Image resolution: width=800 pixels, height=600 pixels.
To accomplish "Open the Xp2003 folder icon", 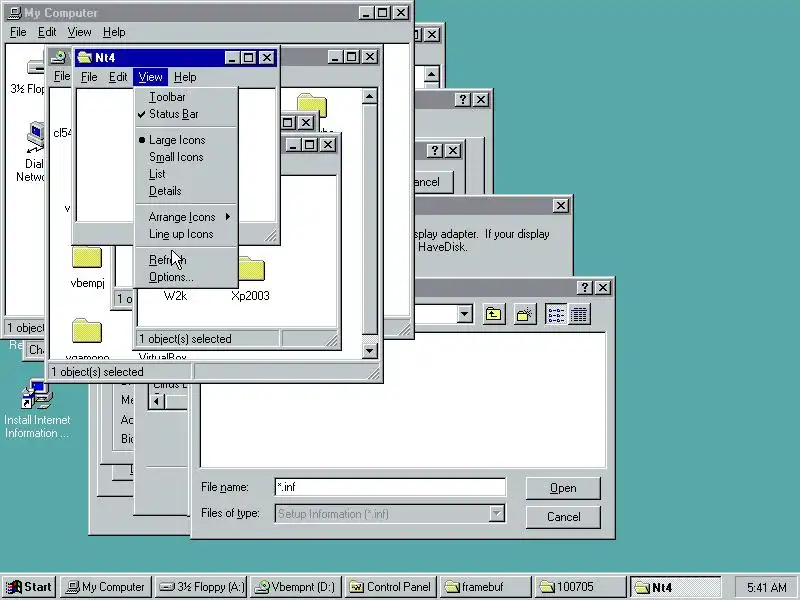I will (x=252, y=269).
